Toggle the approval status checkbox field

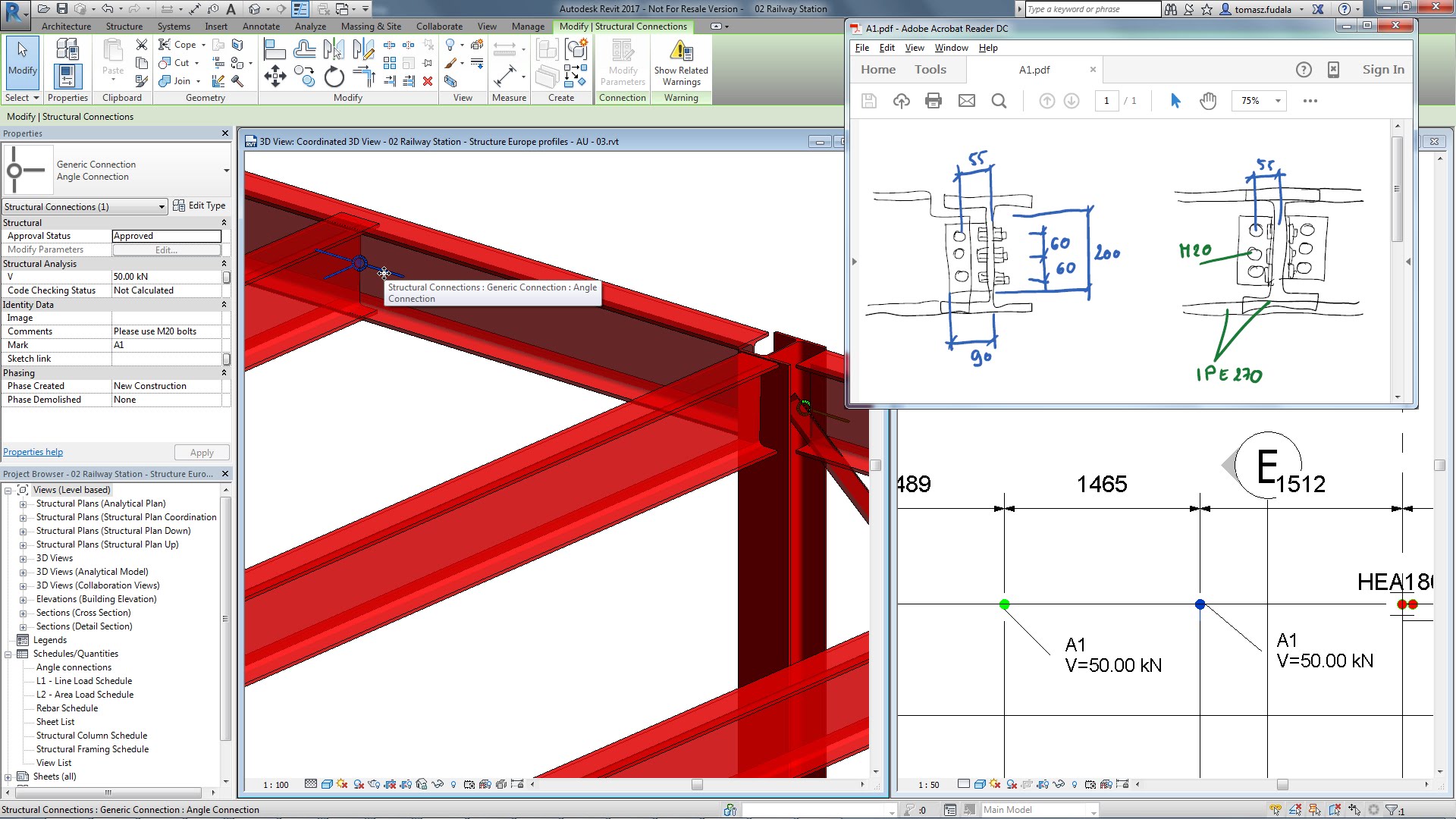[x=165, y=235]
